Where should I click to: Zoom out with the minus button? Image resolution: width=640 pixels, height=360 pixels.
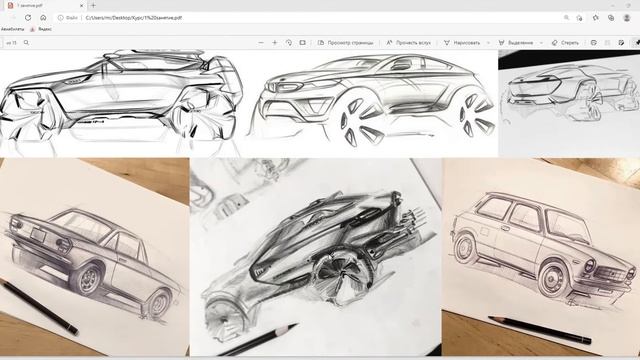point(261,42)
